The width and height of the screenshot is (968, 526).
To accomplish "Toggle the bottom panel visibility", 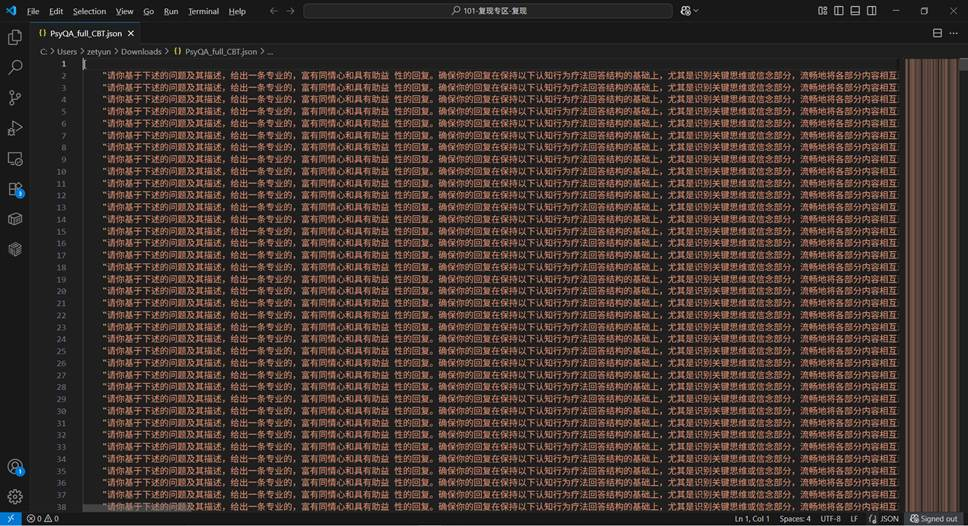I will [855, 10].
